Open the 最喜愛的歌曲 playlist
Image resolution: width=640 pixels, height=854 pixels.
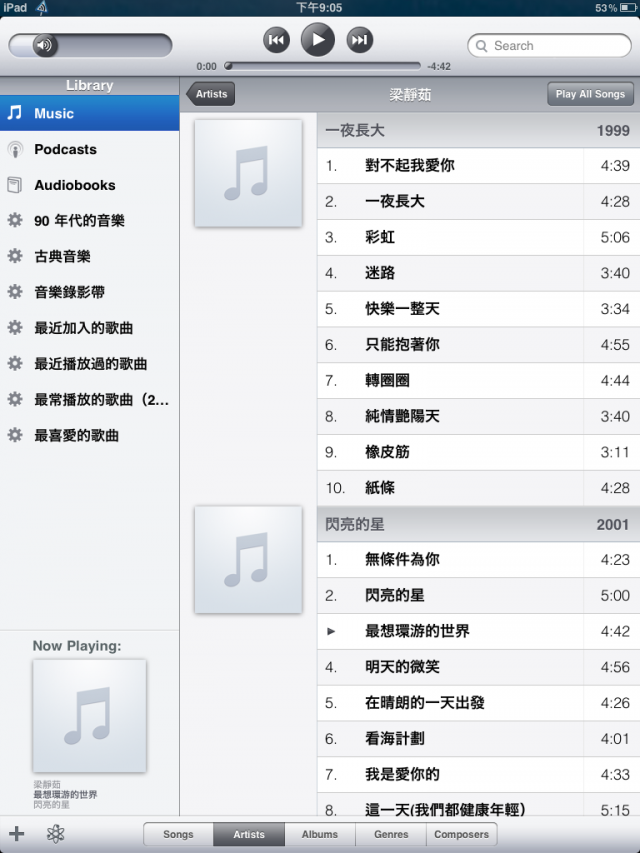coord(89,436)
